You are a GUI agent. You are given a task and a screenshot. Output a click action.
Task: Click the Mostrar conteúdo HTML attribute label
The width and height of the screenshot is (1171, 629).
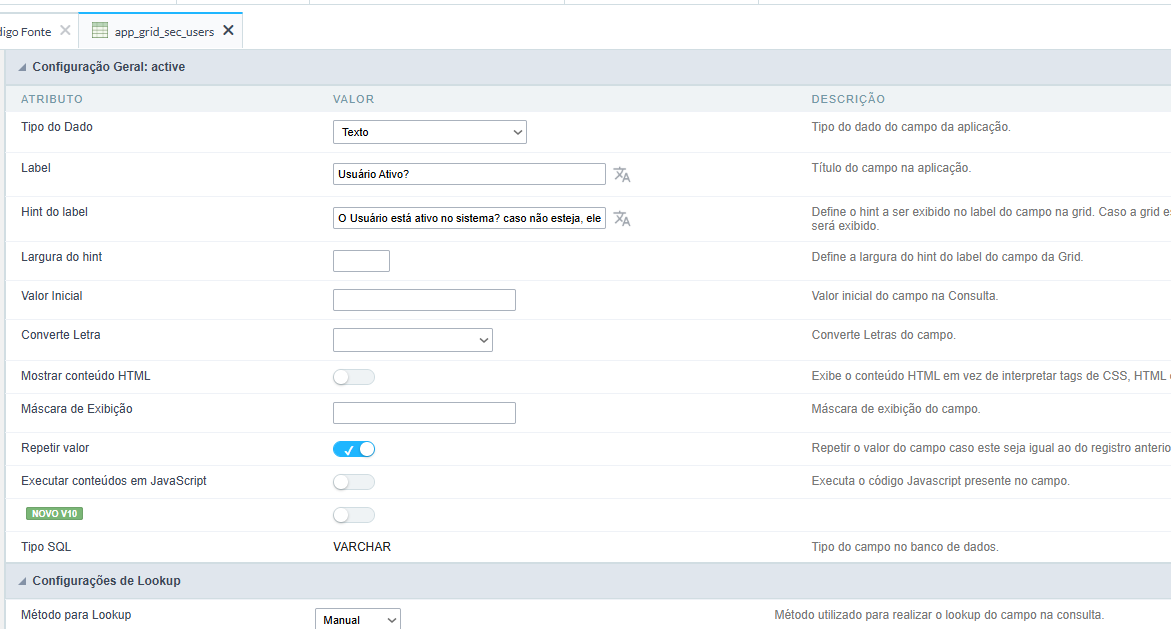86,376
